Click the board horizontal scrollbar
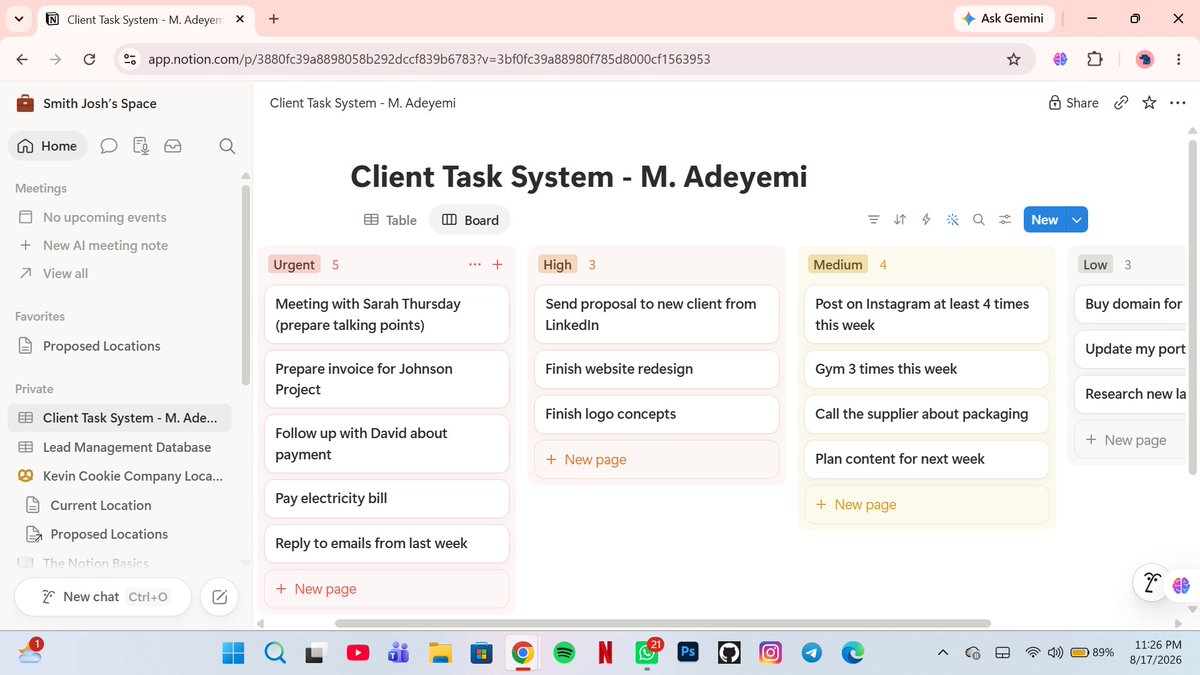 coord(663,623)
